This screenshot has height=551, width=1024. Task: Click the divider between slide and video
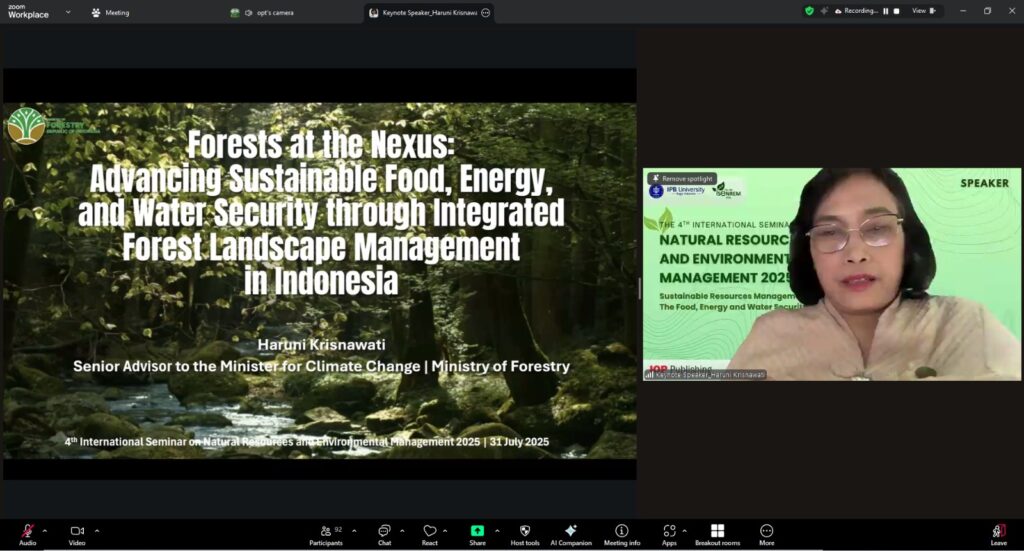[x=640, y=288]
